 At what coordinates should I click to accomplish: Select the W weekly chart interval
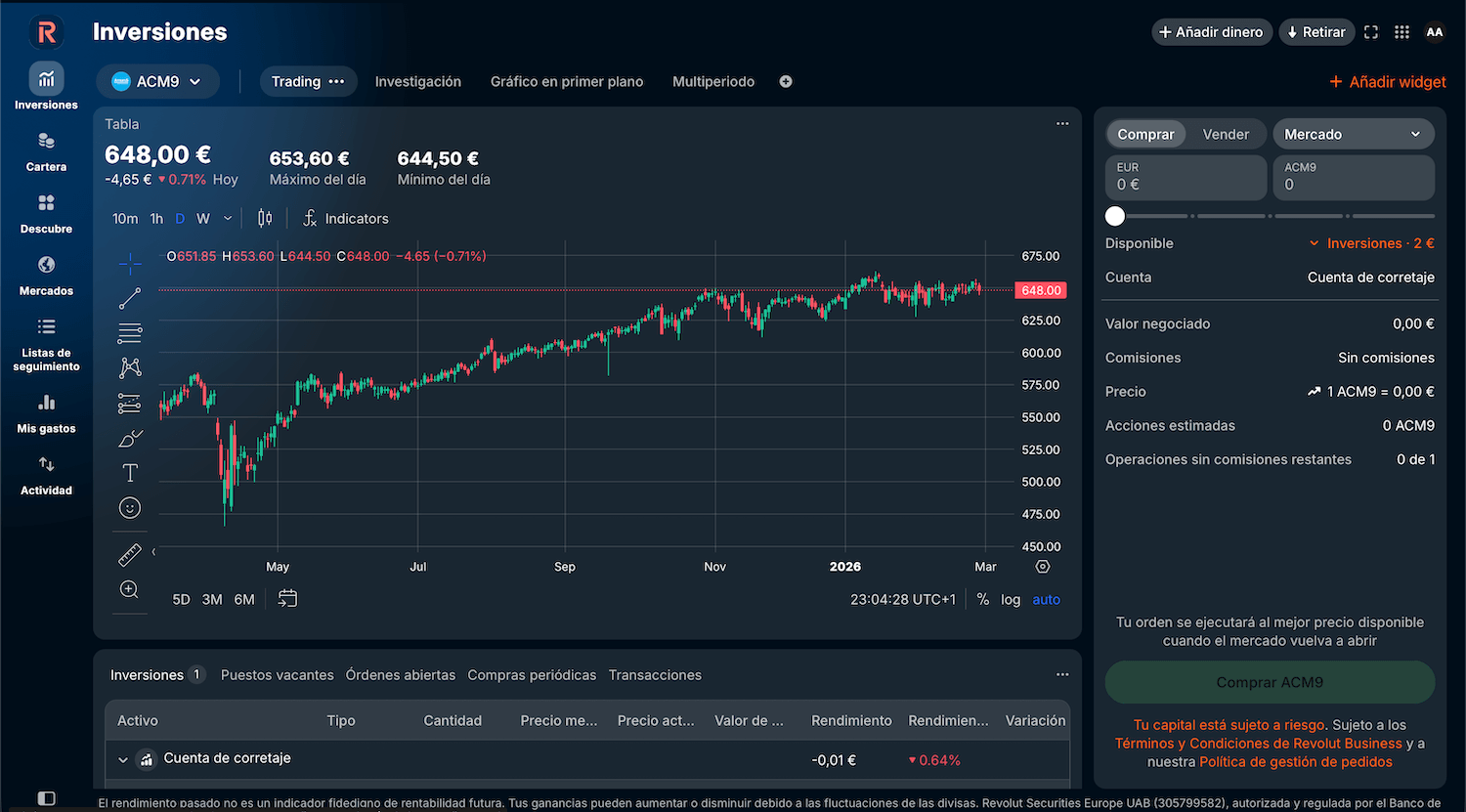(203, 219)
